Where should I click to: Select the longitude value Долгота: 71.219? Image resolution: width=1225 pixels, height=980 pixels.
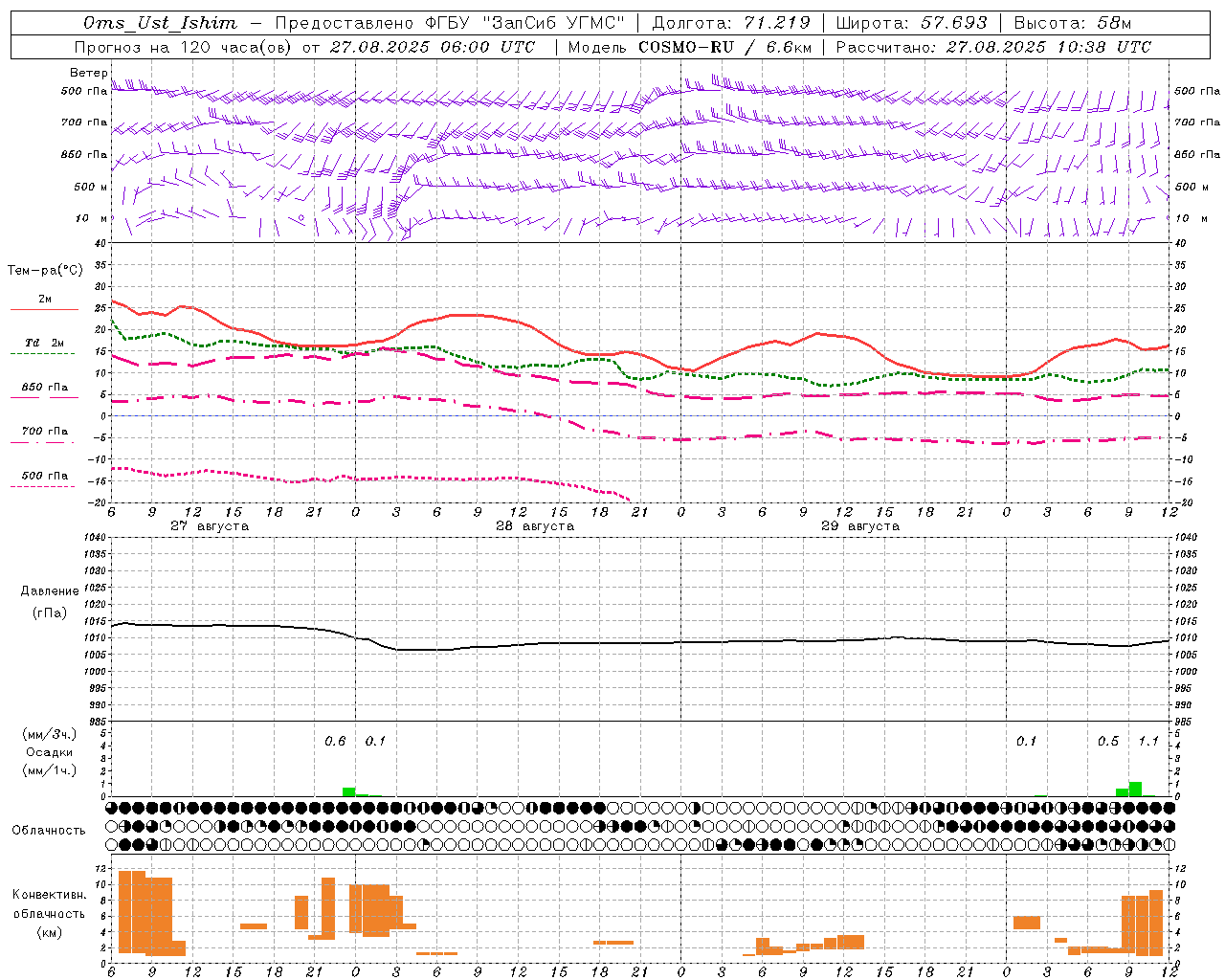click(x=731, y=23)
